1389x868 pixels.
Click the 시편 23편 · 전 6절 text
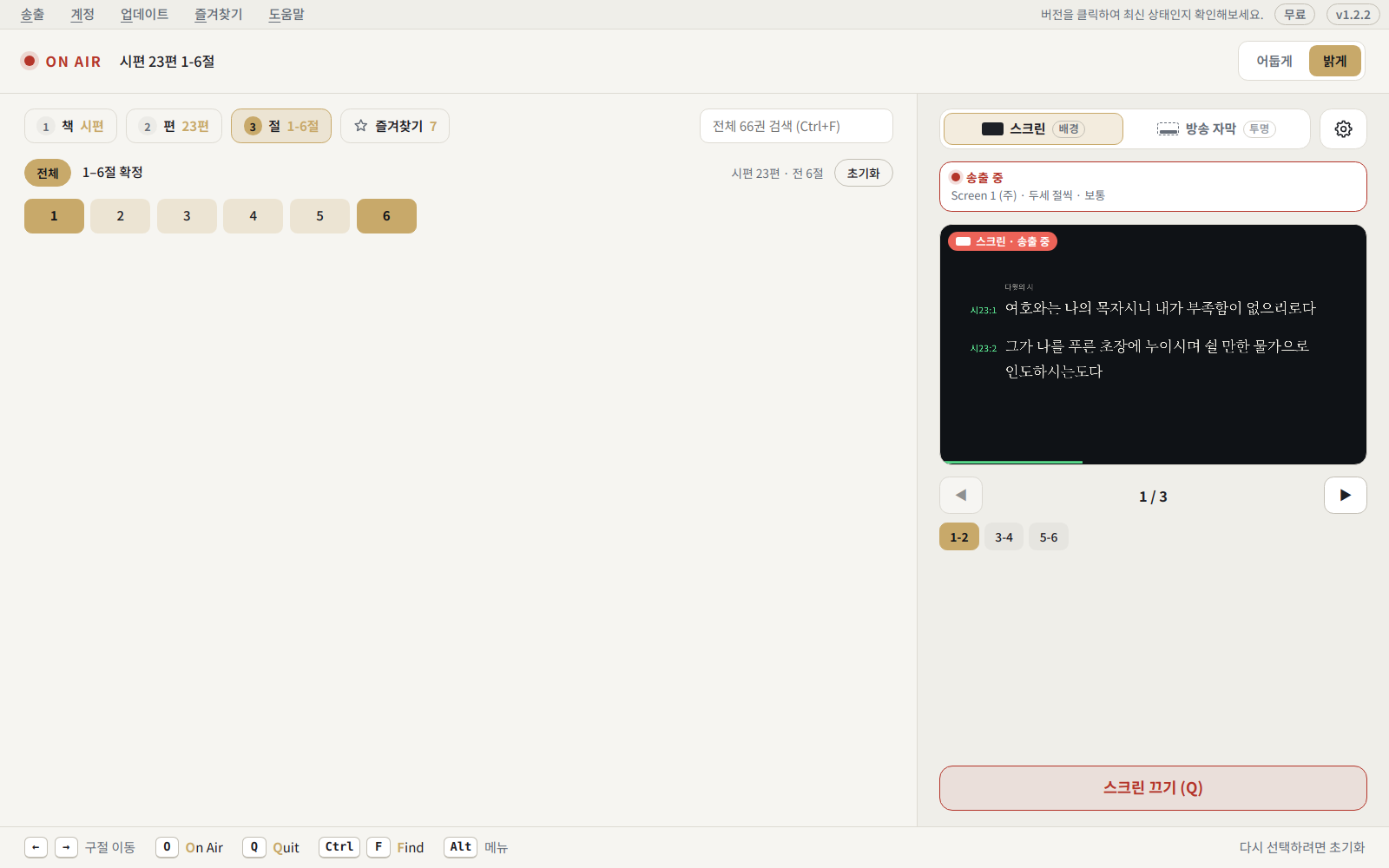click(777, 174)
